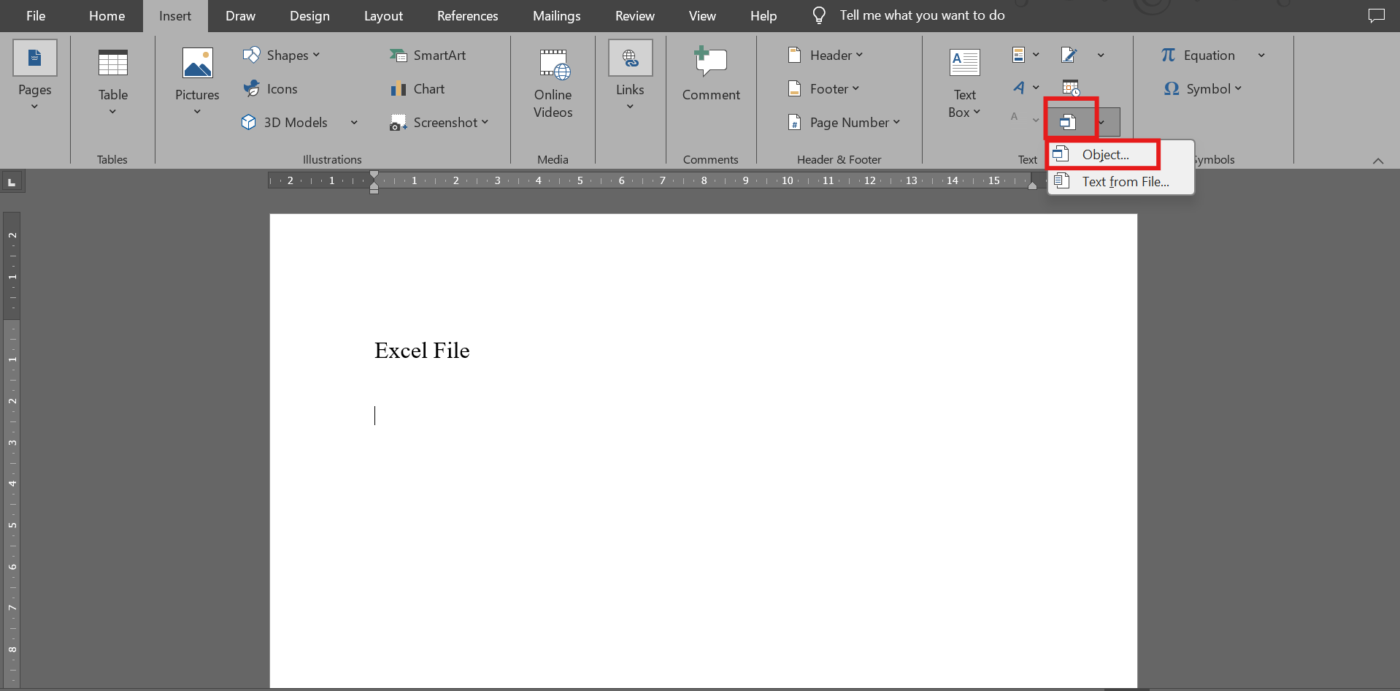Switch to the References tab
1400x691 pixels.
(x=467, y=16)
